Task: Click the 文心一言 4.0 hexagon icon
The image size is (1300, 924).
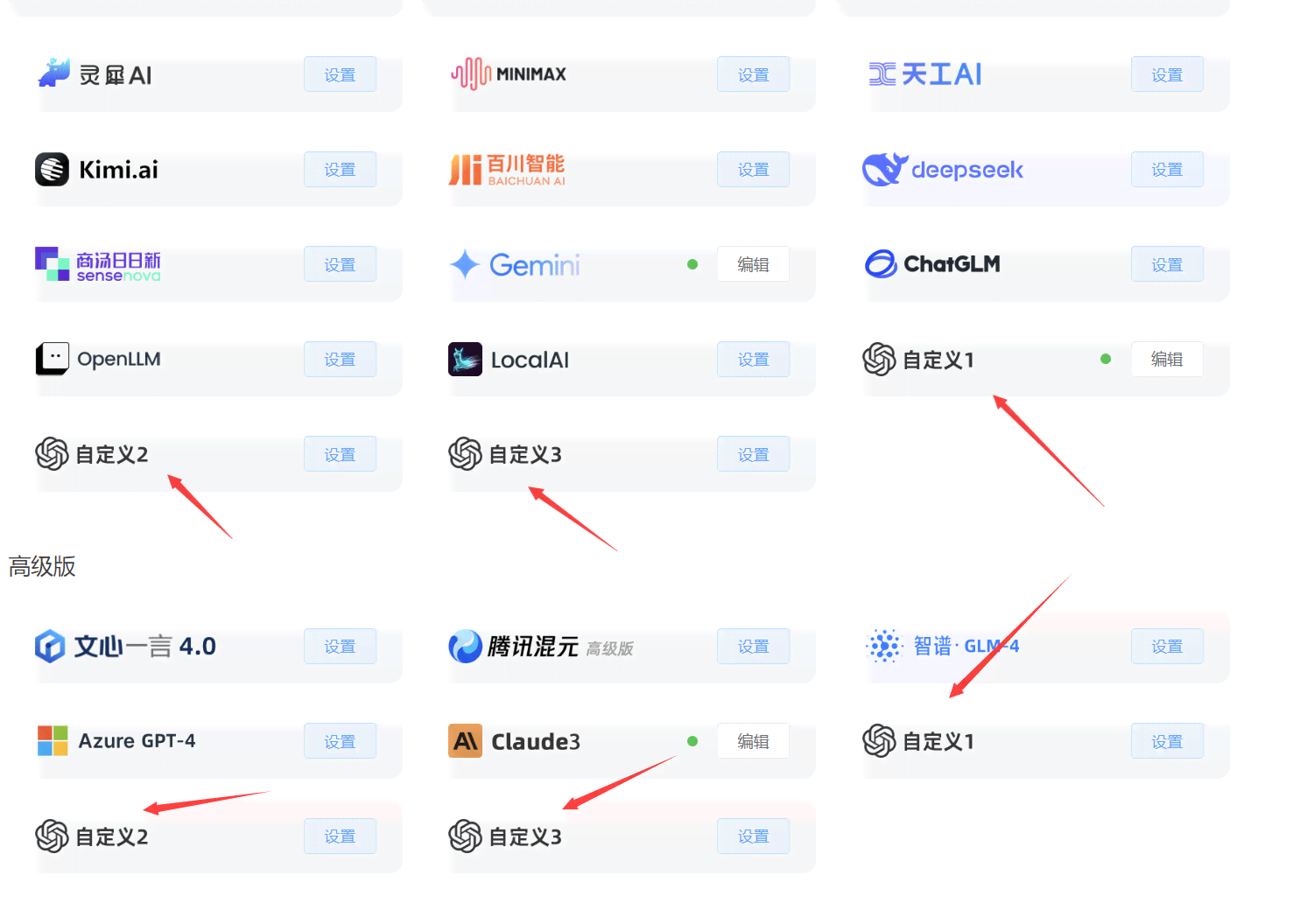Action: click(50, 646)
